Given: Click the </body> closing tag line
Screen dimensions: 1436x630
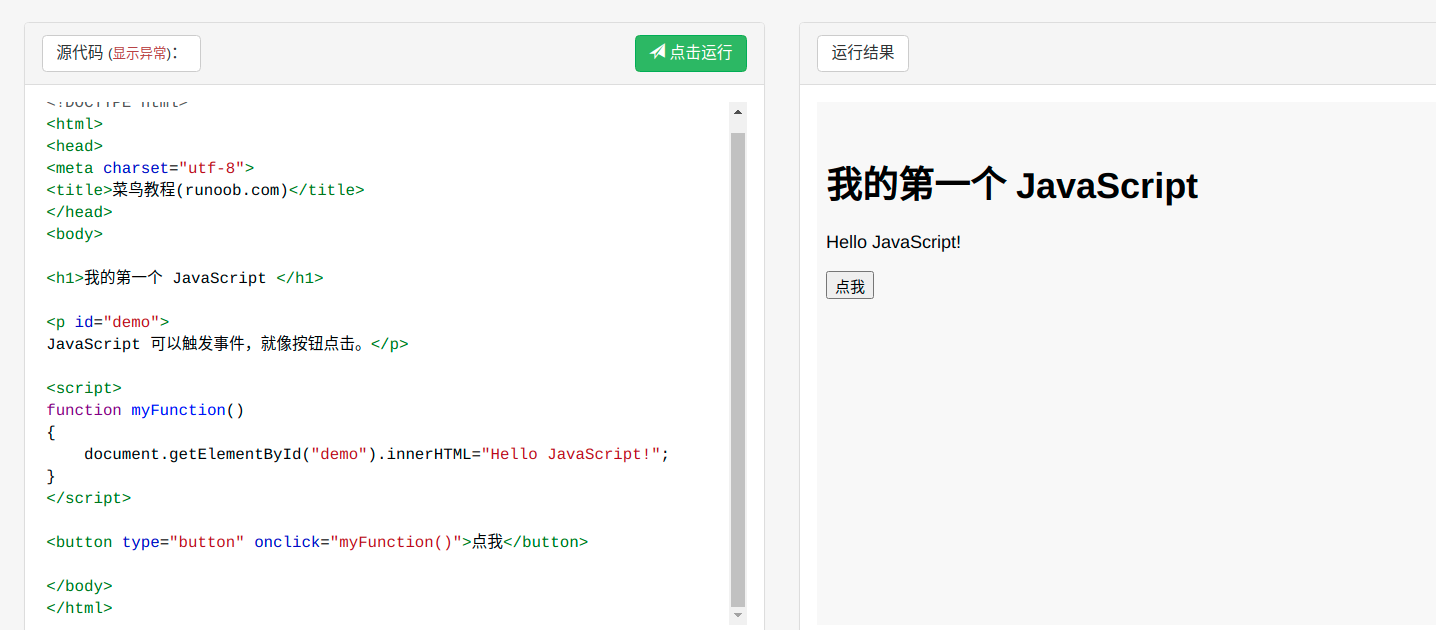Looking at the screenshot, I should [79, 586].
